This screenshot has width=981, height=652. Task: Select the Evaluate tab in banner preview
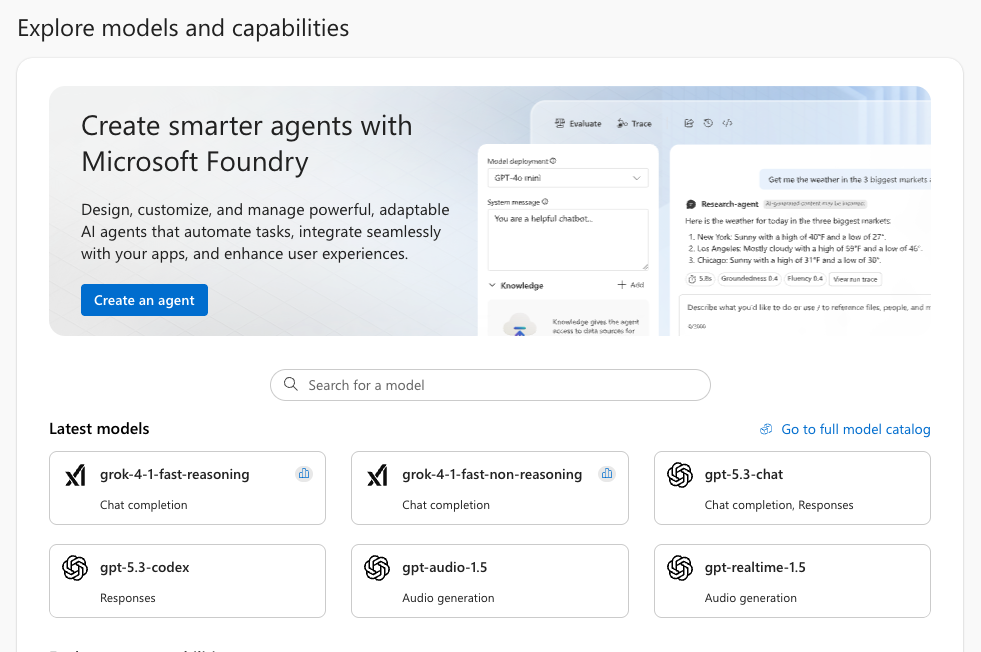tap(578, 123)
